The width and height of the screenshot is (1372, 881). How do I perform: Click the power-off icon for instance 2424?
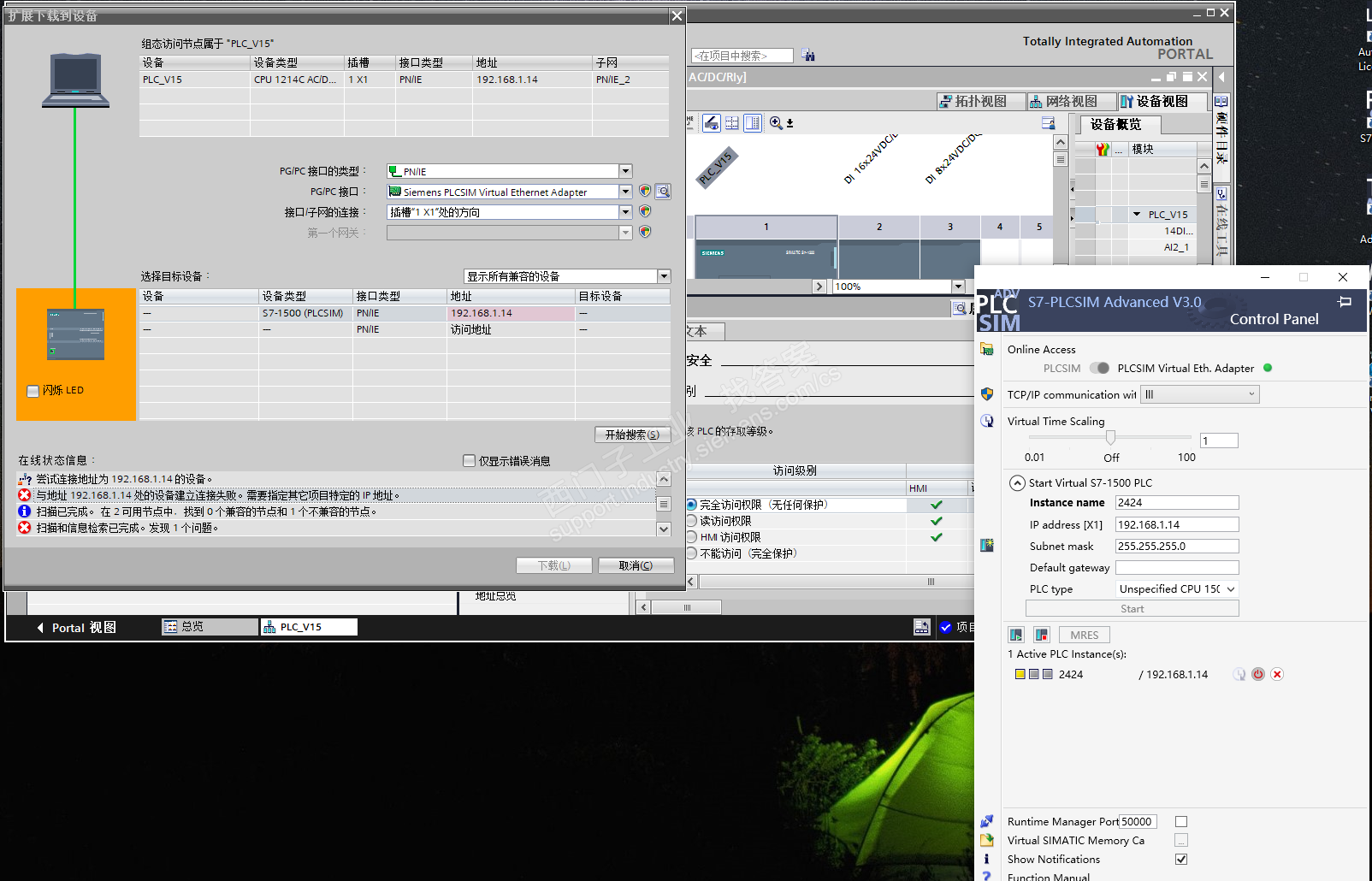coord(1258,674)
